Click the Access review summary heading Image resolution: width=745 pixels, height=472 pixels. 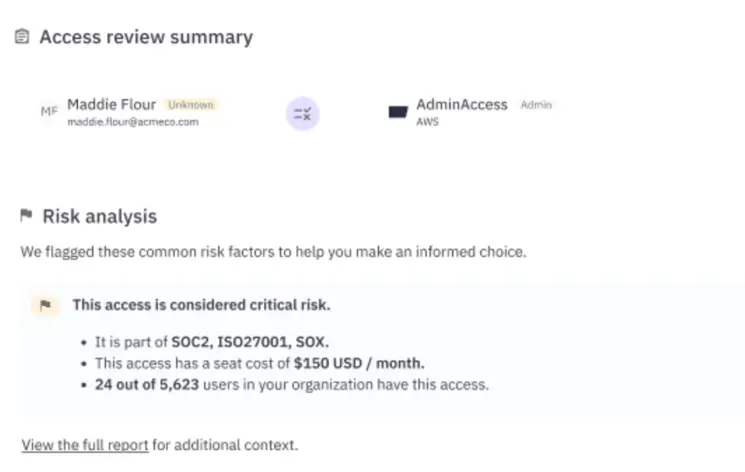click(146, 37)
